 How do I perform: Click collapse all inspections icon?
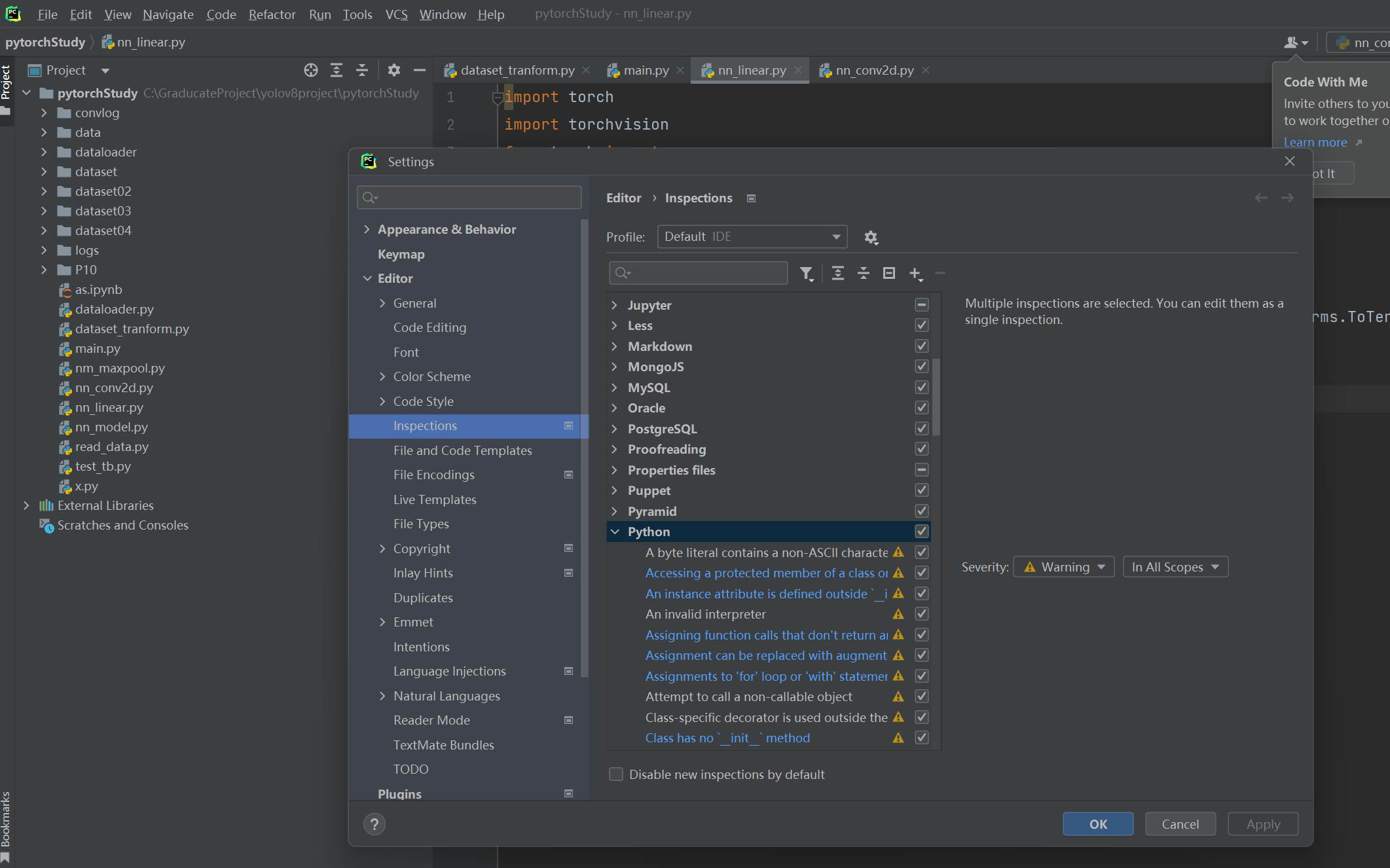tap(863, 273)
